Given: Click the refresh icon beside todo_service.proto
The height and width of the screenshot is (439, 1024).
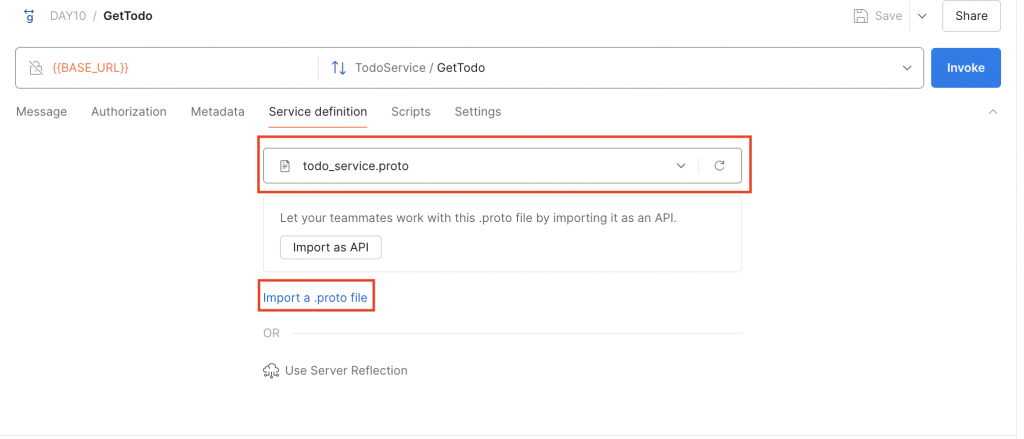Looking at the screenshot, I should coord(719,166).
